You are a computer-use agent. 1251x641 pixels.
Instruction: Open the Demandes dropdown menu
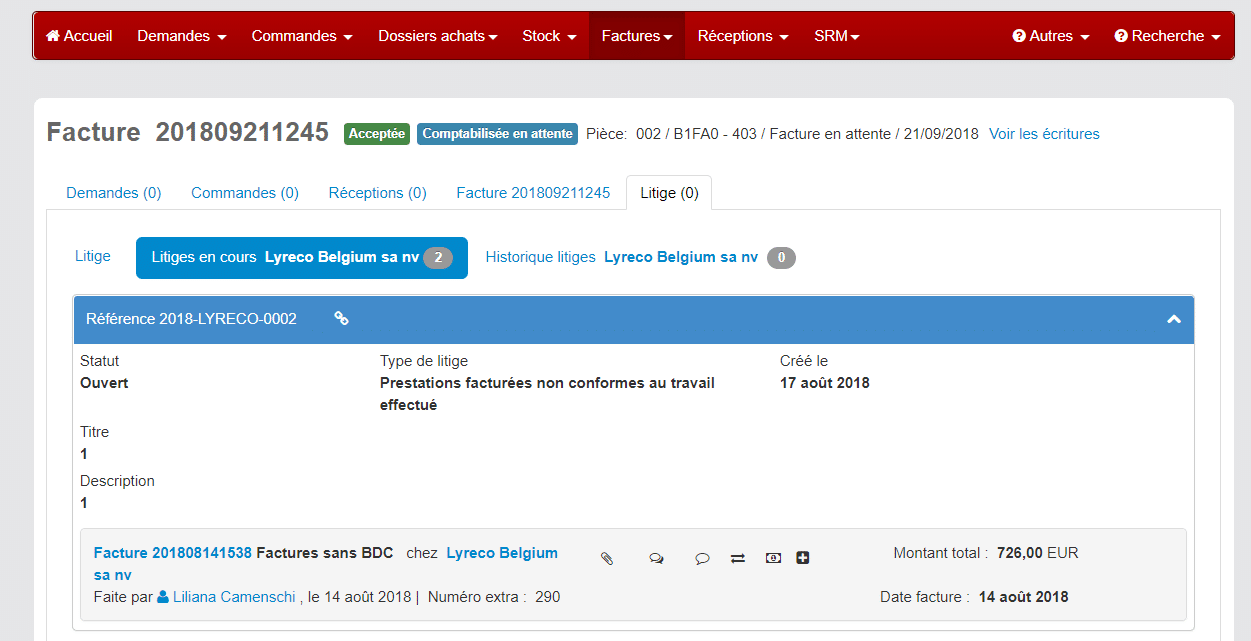coord(182,36)
